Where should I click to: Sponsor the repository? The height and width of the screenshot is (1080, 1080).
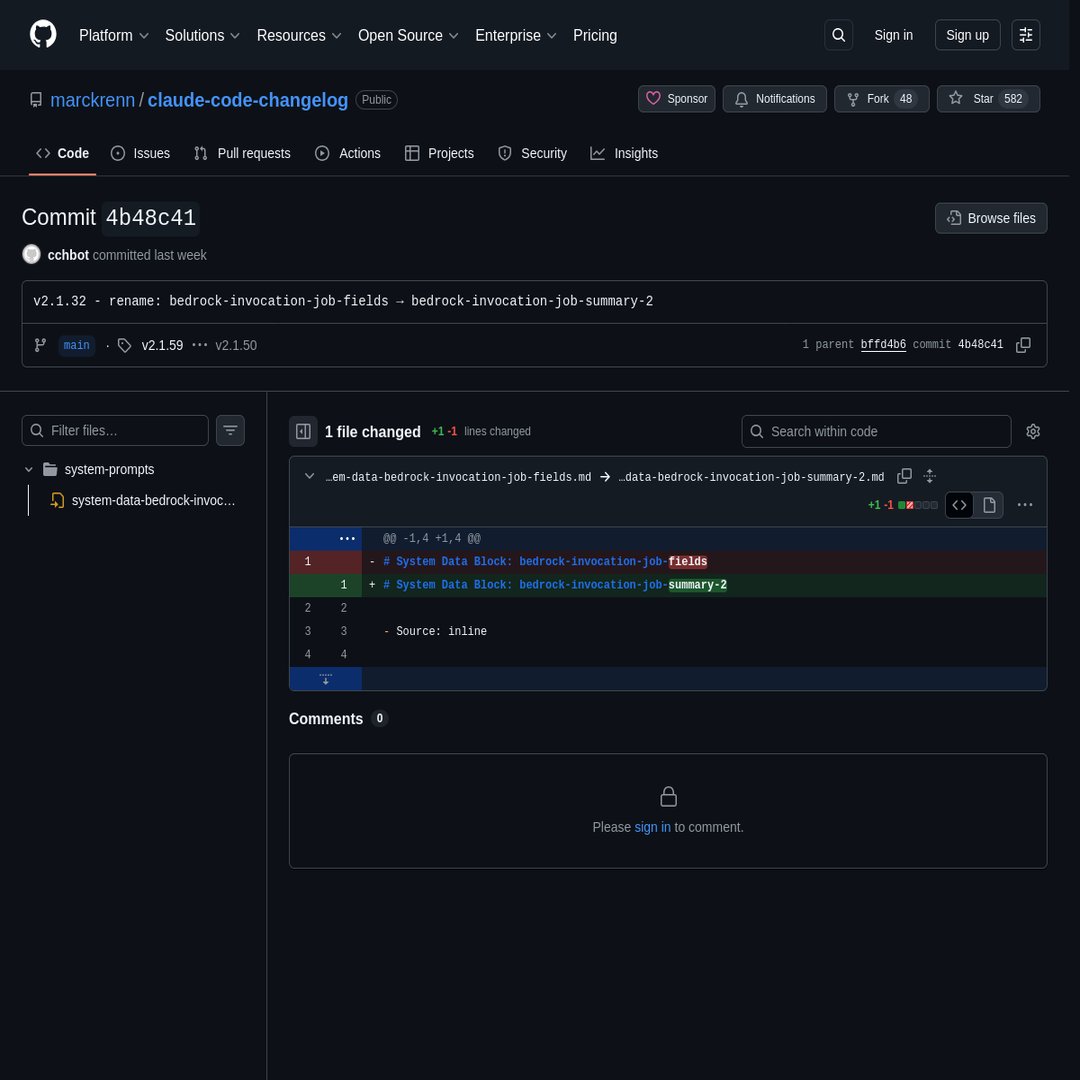(x=676, y=99)
